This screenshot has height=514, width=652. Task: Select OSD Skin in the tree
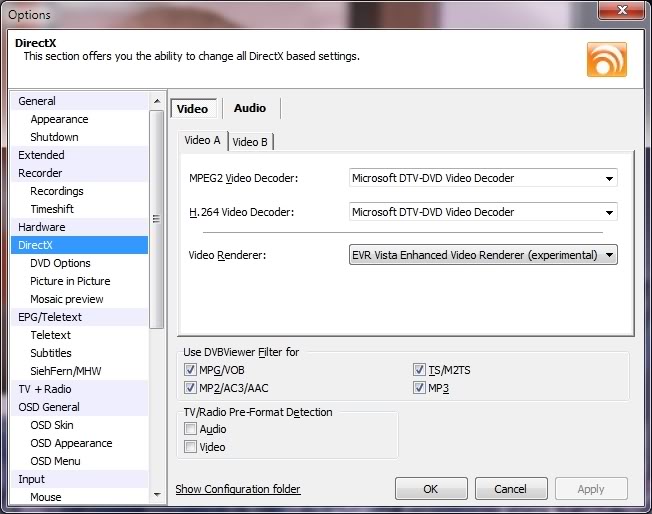click(79, 425)
